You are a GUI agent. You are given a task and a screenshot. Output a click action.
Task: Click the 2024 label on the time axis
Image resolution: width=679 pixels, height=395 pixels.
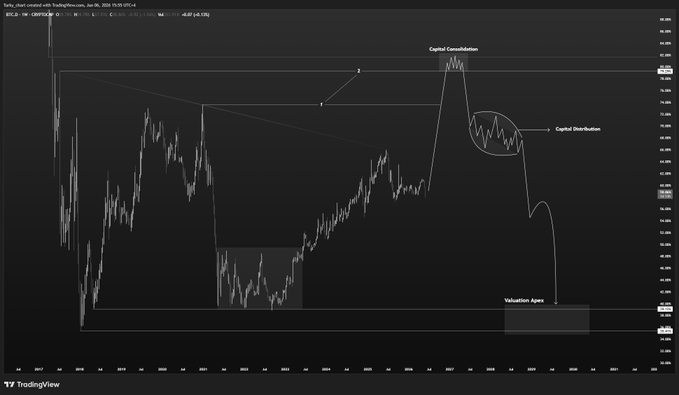click(326, 369)
